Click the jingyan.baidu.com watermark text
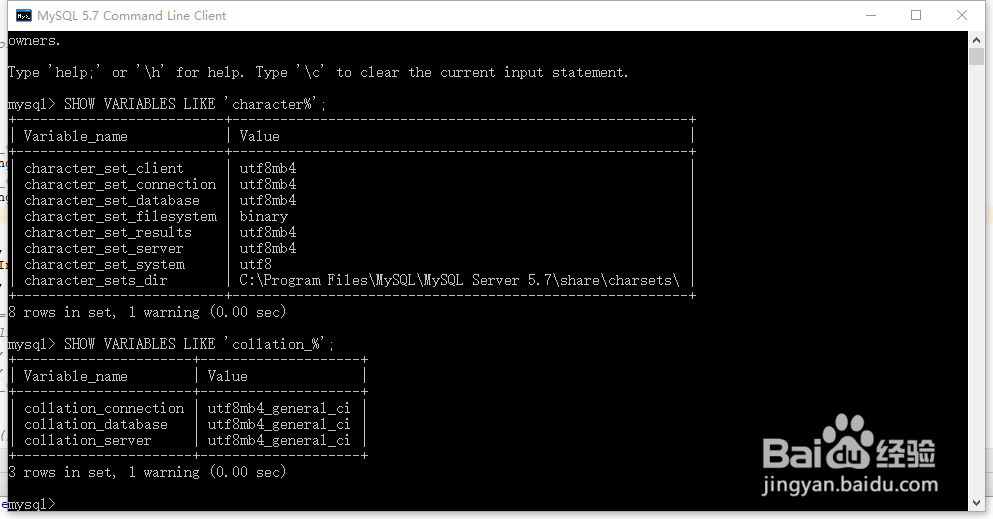This screenshot has height=519, width=993. tap(850, 484)
